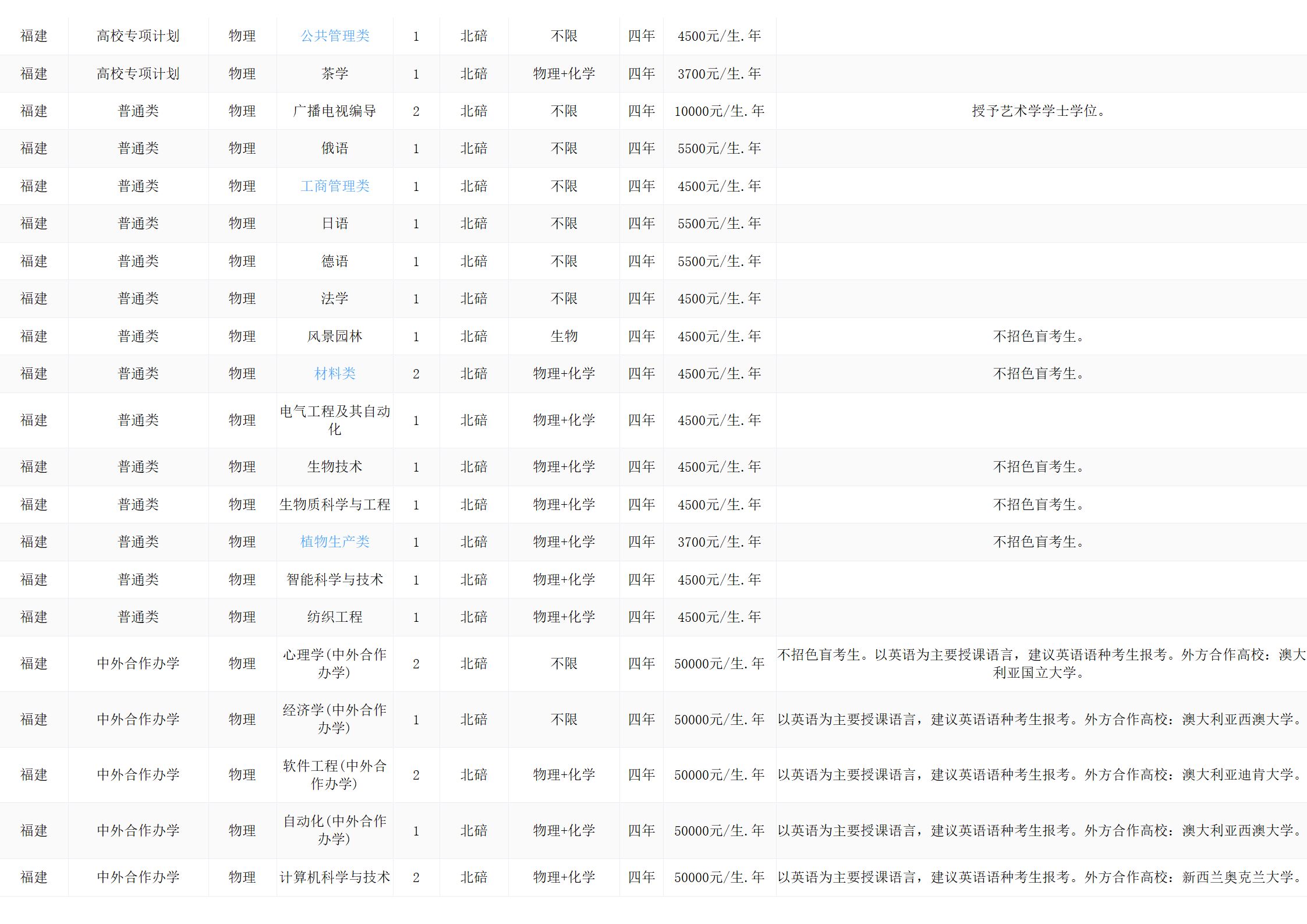Click the 10000元/生.年 tuition cell
Viewport: 1307px width, 924px height.
[719, 111]
